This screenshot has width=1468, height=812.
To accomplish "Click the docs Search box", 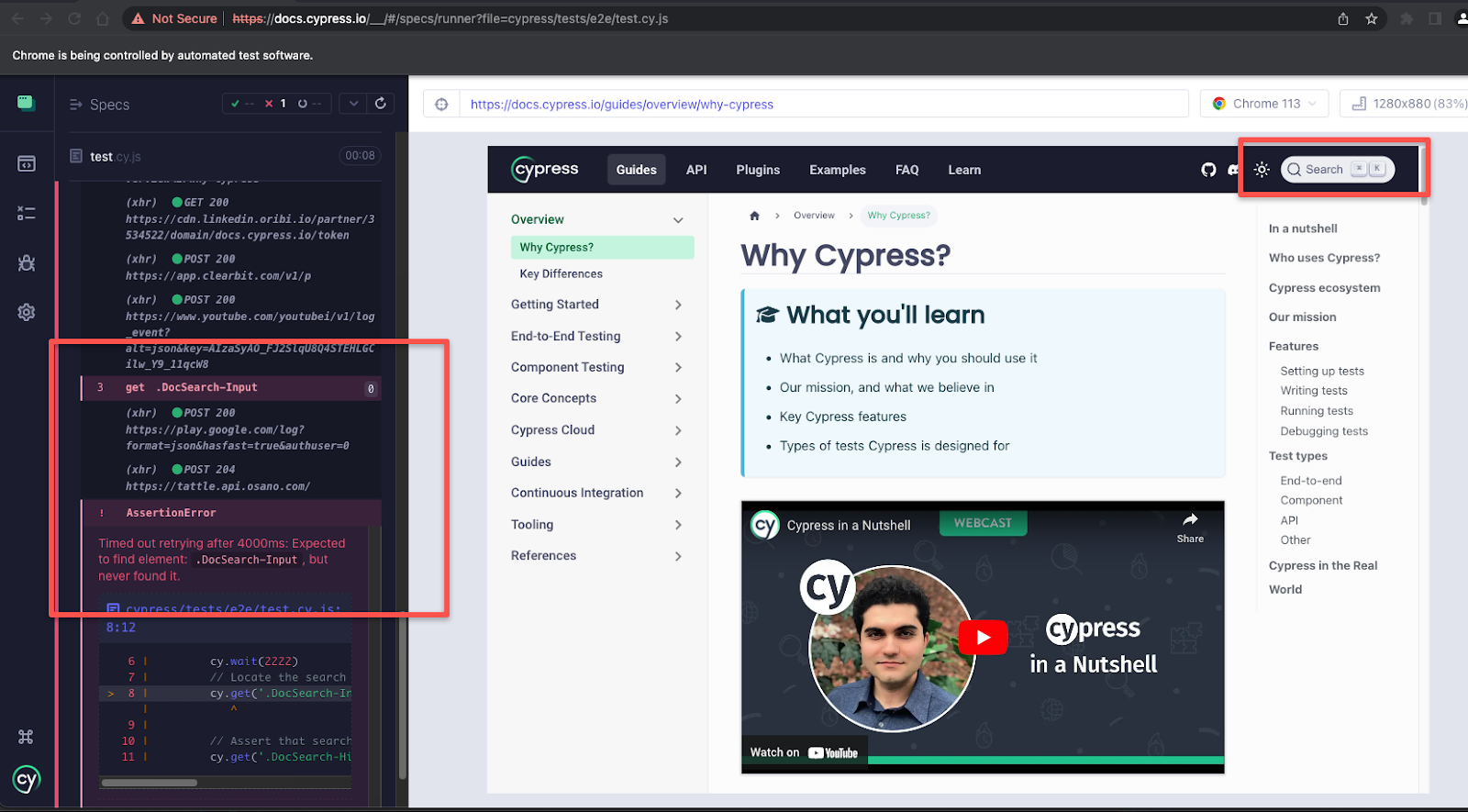I will [1337, 170].
